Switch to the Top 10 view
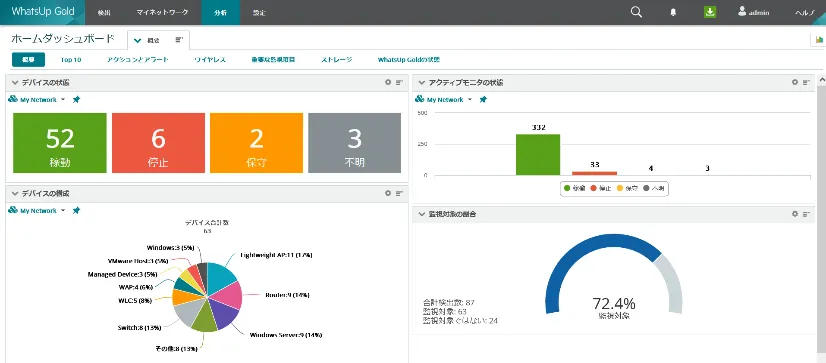Image resolution: width=826 pixels, height=363 pixels. point(71,60)
